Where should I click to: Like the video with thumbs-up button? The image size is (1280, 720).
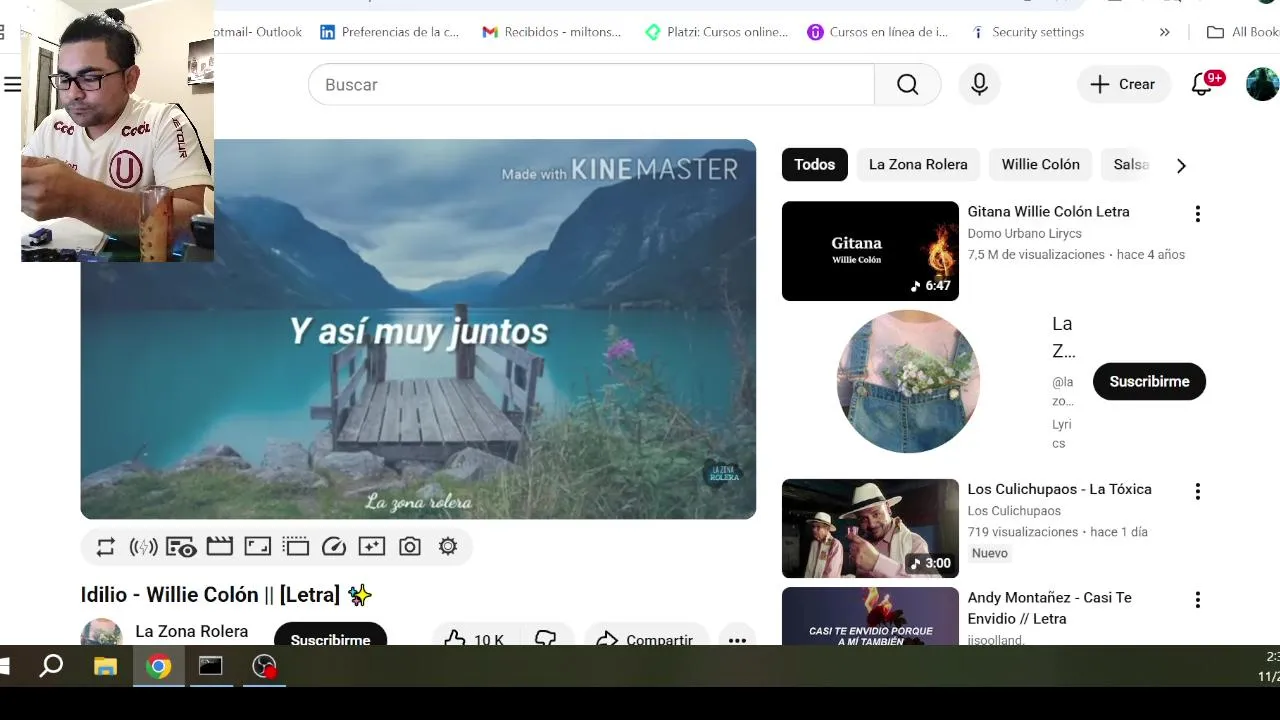pyautogui.click(x=473, y=640)
